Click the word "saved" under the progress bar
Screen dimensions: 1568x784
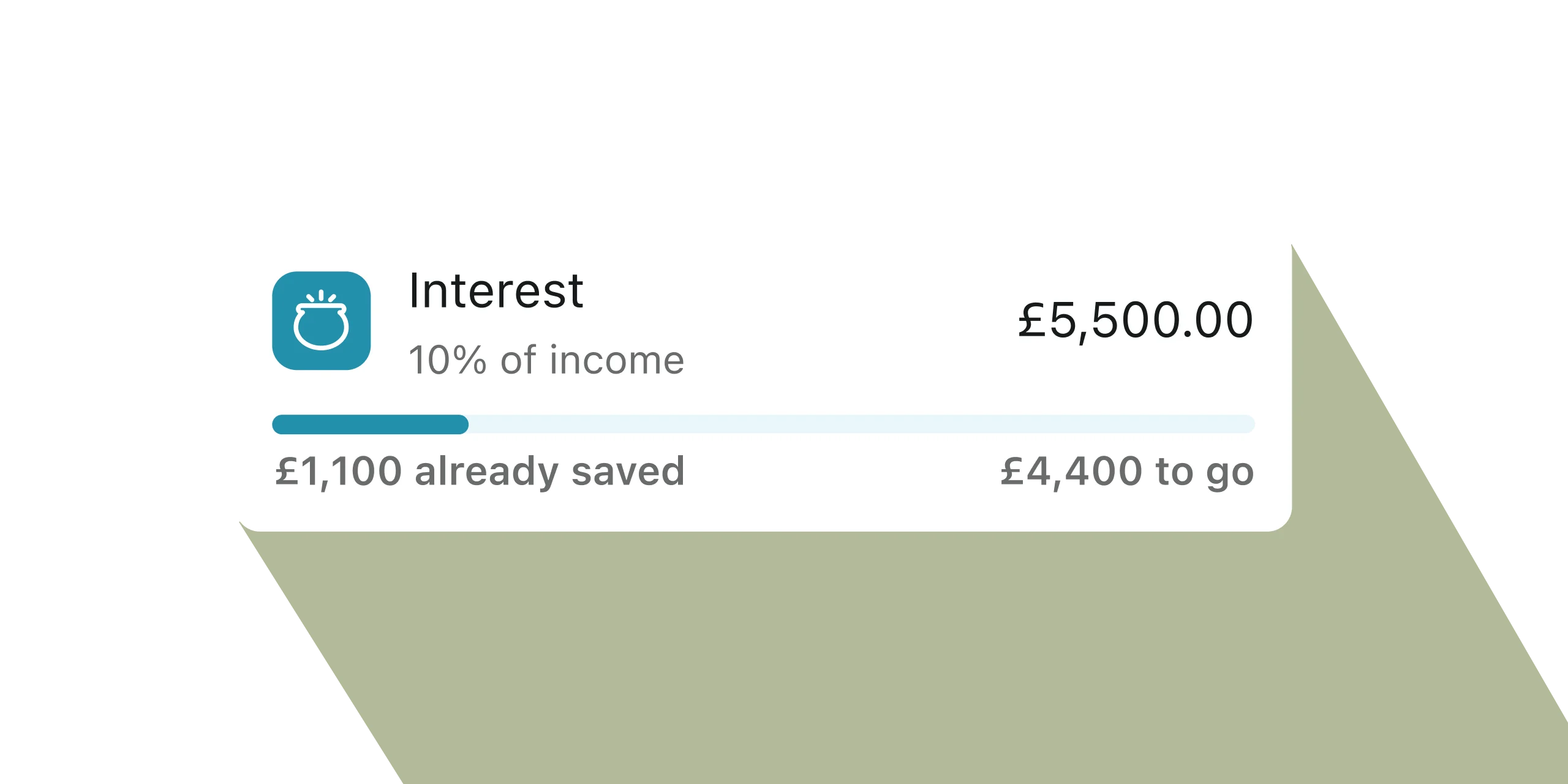point(628,472)
